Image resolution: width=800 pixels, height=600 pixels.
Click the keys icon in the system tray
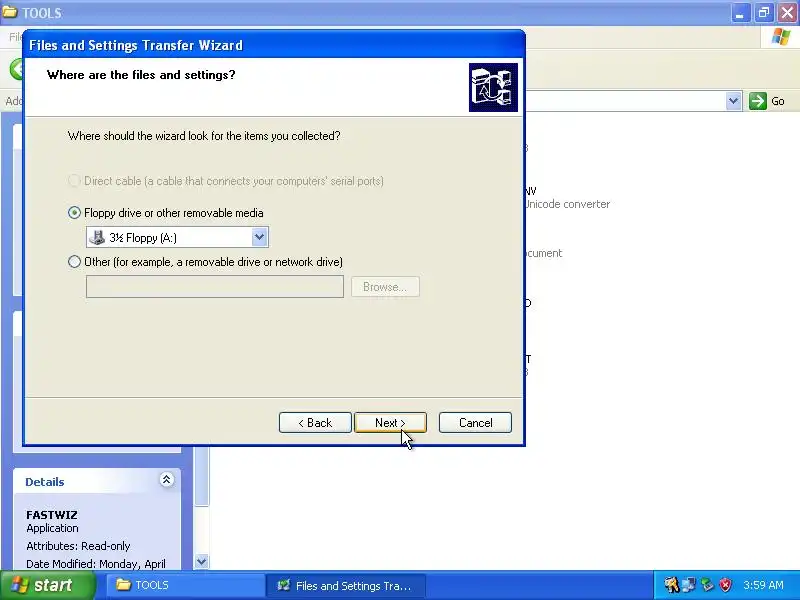(671, 585)
